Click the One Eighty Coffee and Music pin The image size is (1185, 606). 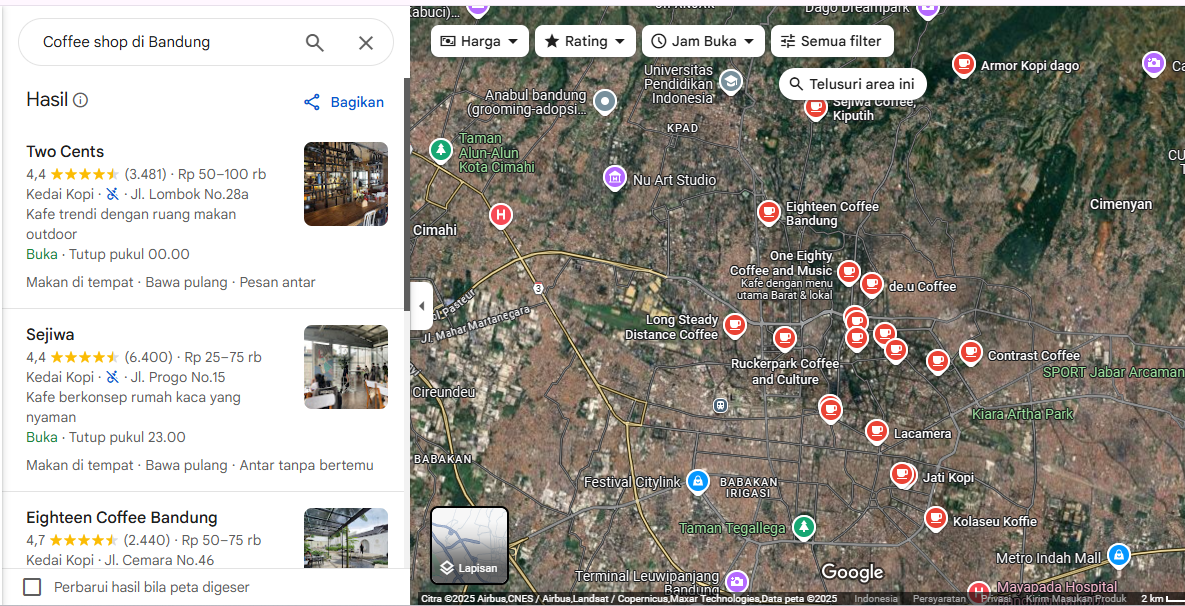tap(849, 271)
